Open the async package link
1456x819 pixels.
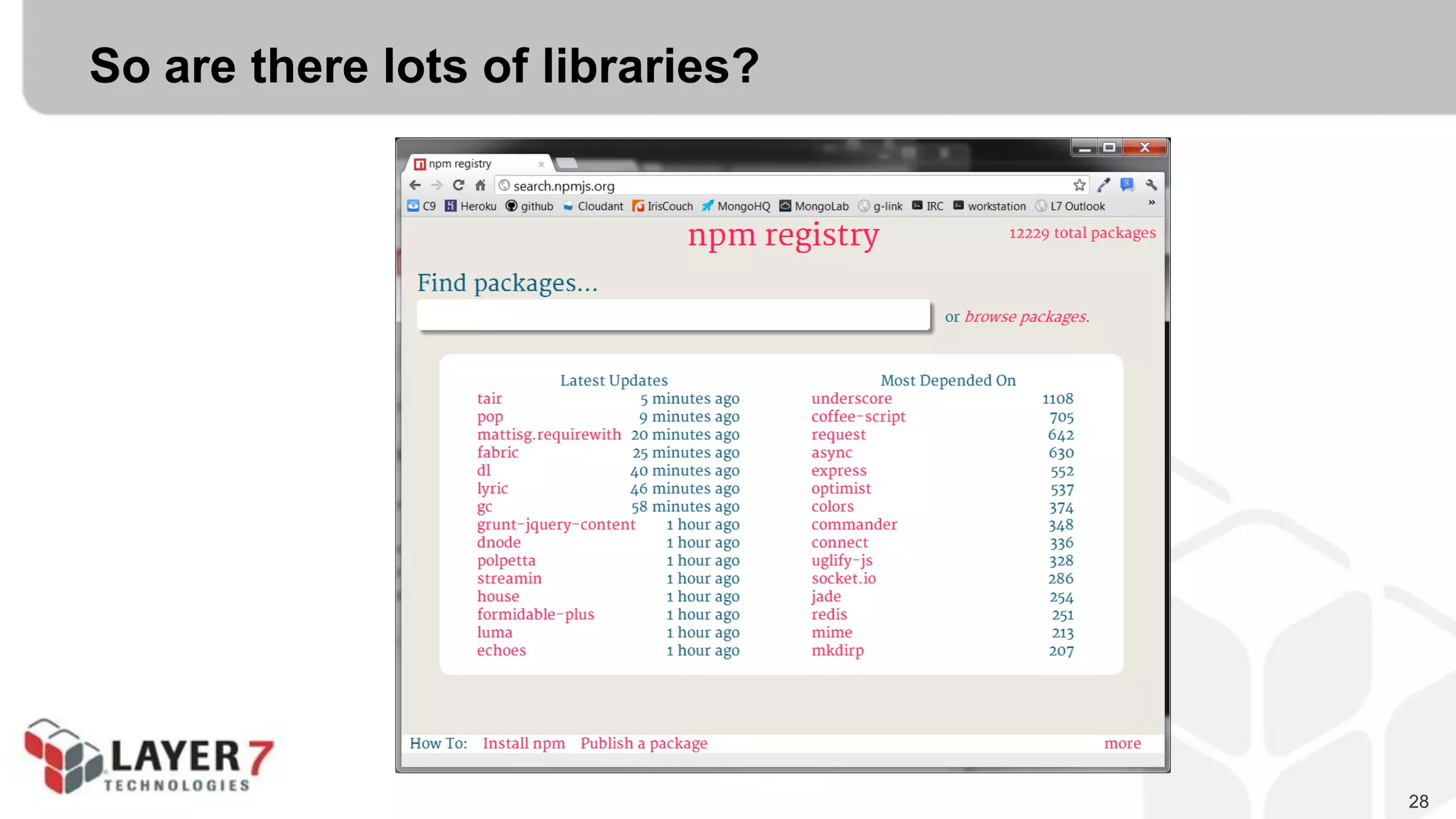pyautogui.click(x=831, y=453)
